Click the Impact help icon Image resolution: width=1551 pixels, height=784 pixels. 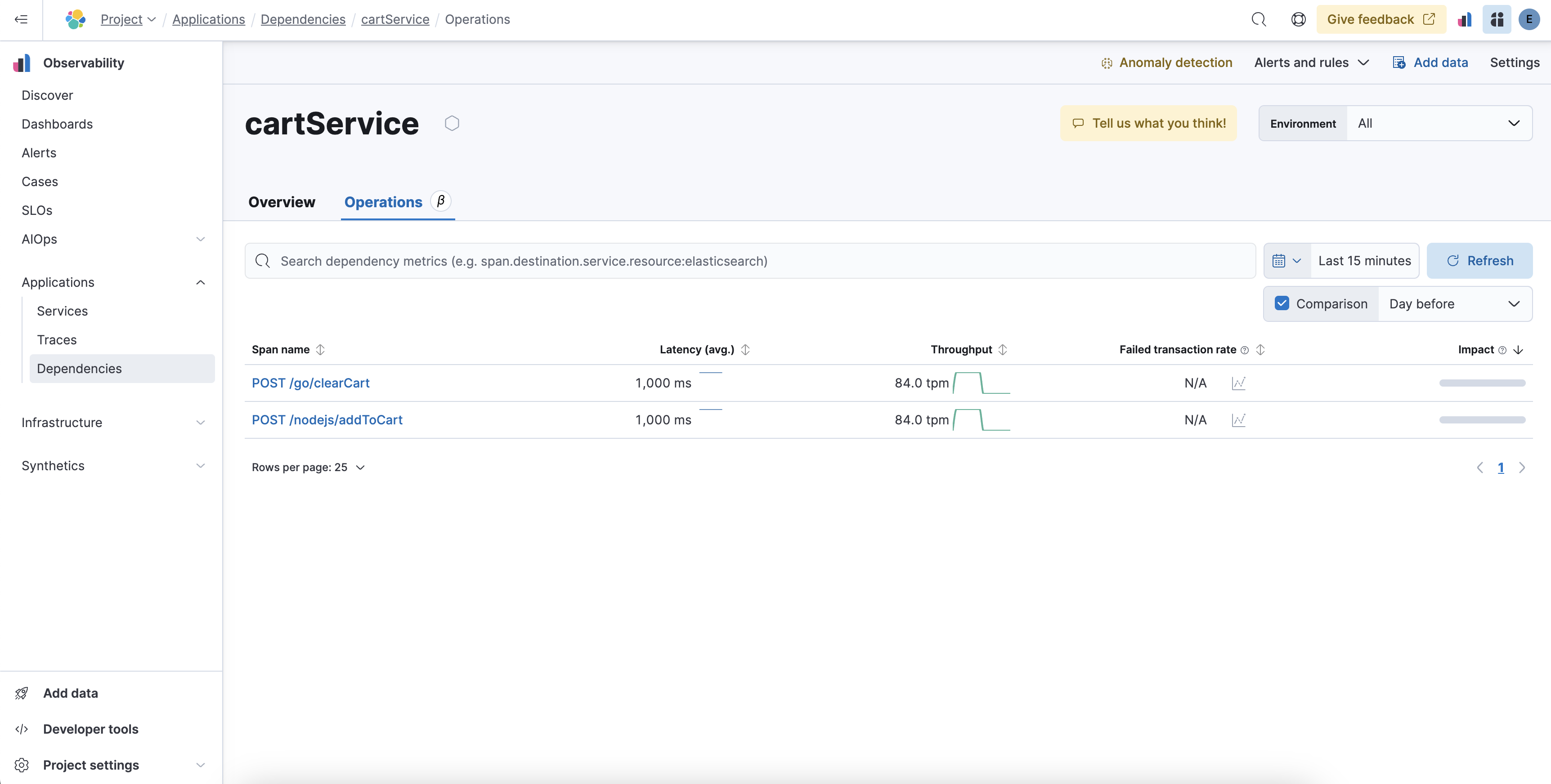pyautogui.click(x=1502, y=350)
